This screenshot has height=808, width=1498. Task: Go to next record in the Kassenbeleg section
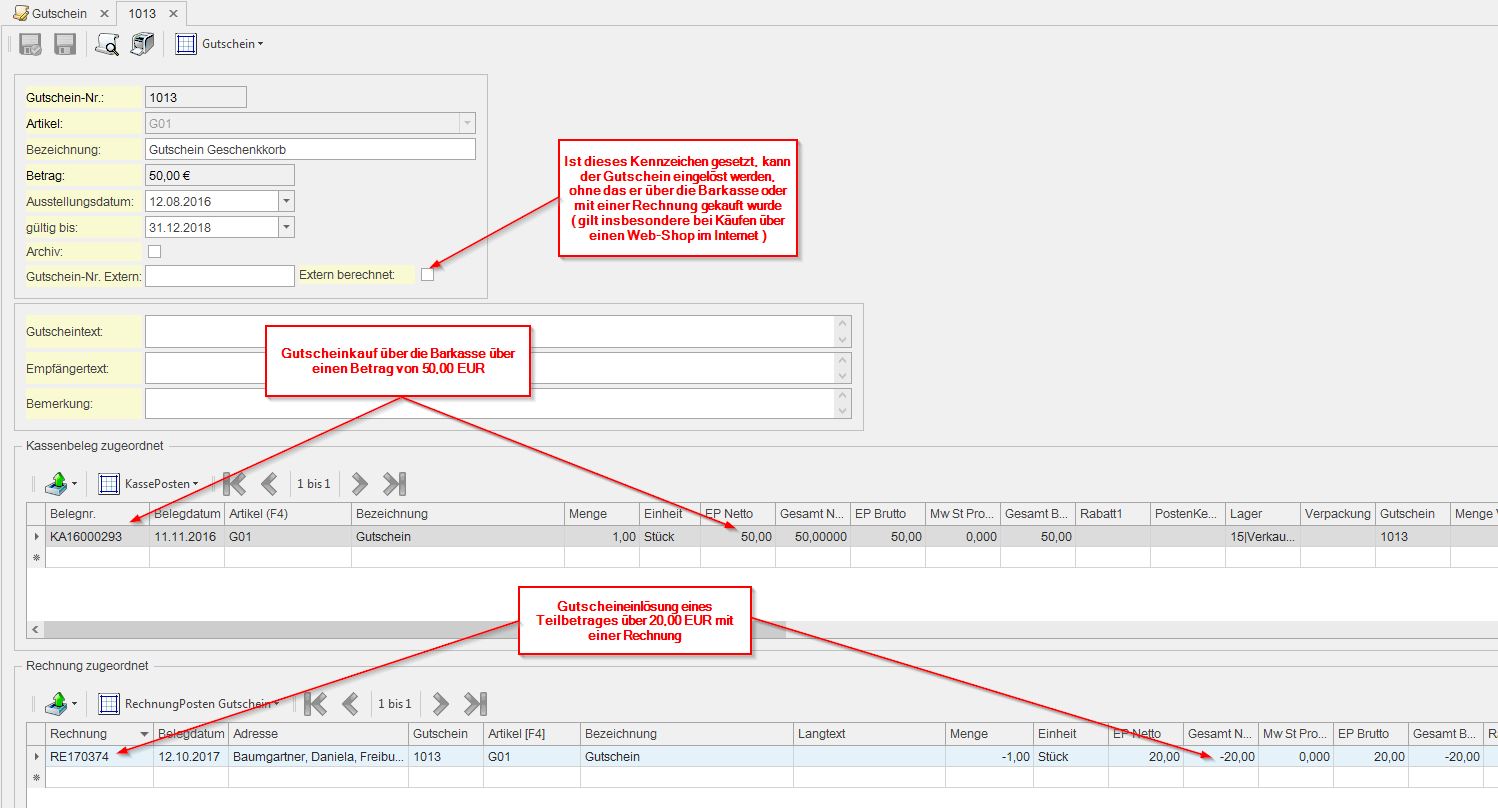pos(360,484)
